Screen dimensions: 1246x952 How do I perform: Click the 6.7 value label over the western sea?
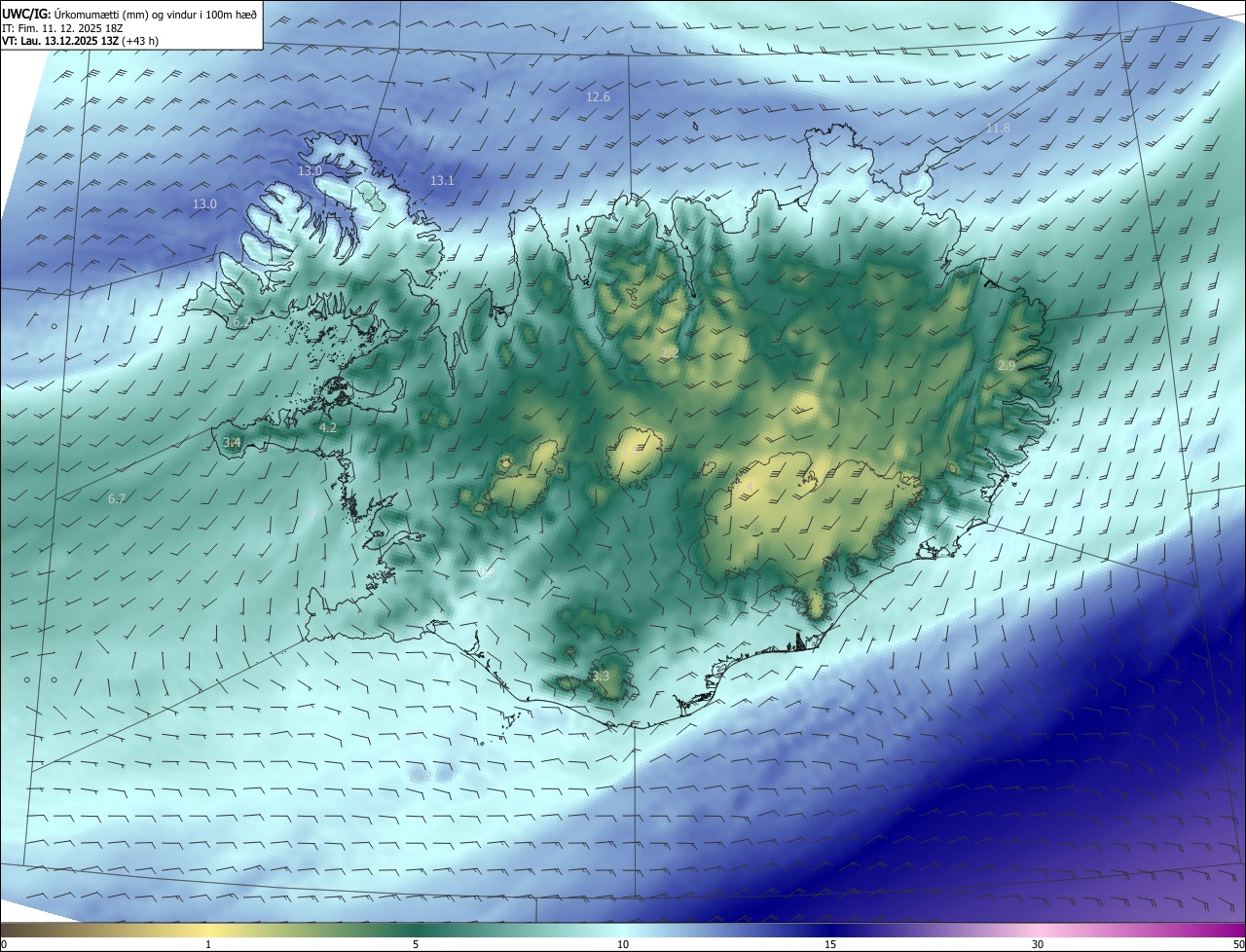click(x=117, y=498)
